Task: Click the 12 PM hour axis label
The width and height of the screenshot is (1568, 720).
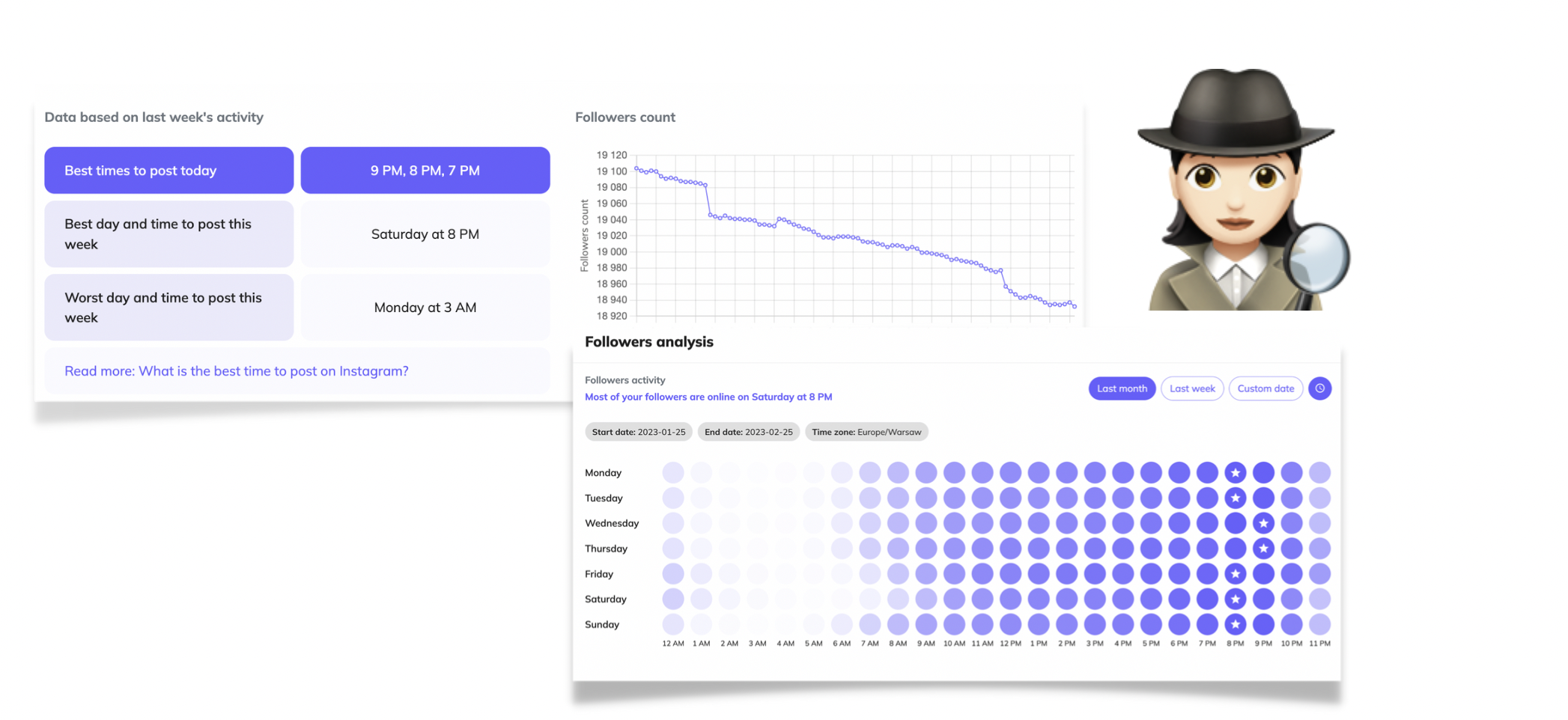Action: (1010, 644)
